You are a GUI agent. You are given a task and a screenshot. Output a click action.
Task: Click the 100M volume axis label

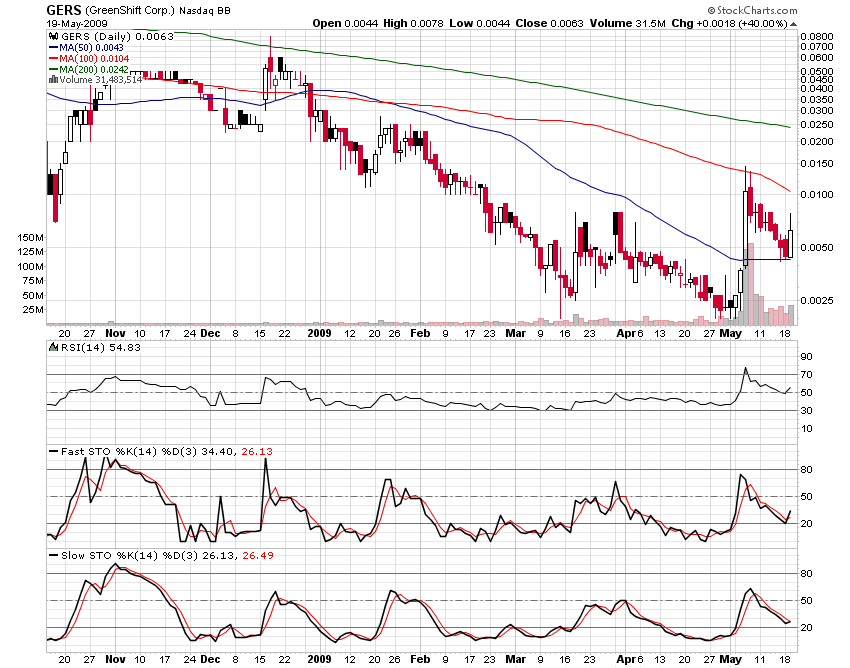[31, 266]
